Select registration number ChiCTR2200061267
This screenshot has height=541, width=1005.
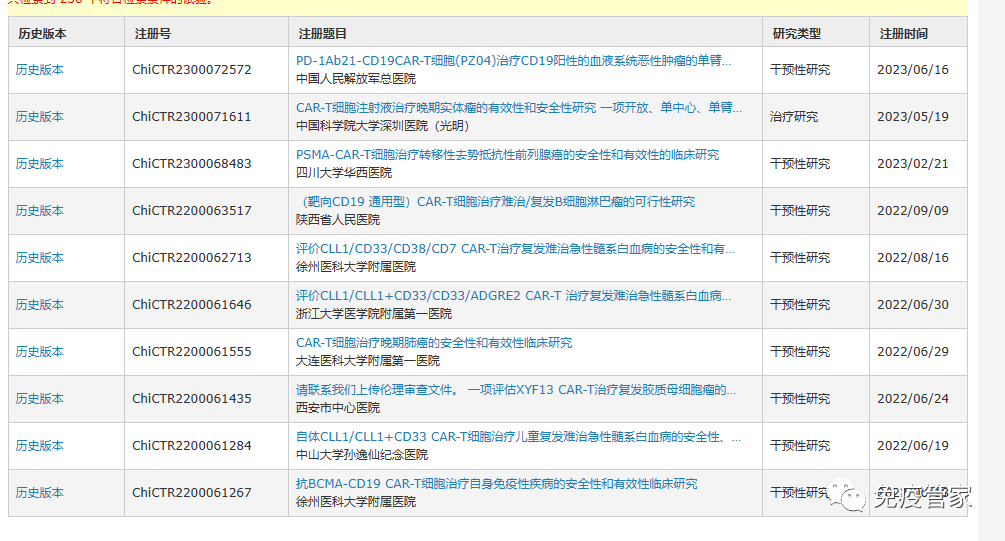tap(192, 493)
